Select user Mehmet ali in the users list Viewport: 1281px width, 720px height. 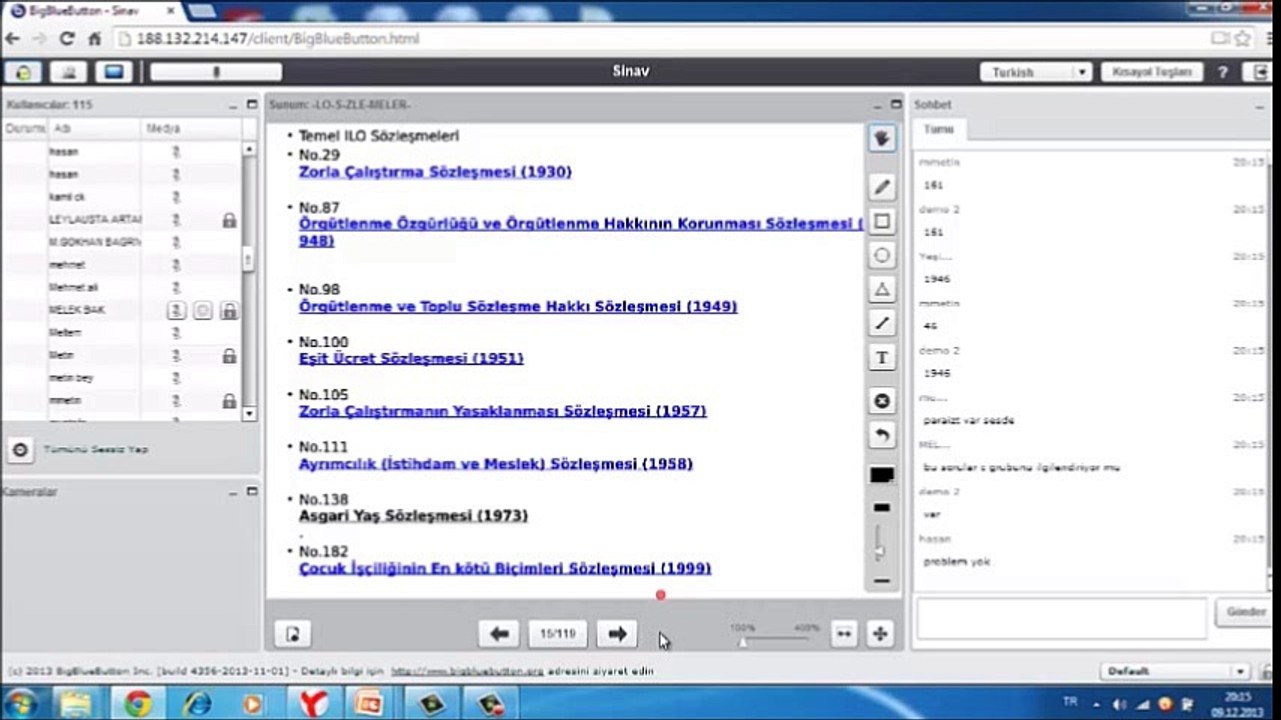(x=122, y=287)
